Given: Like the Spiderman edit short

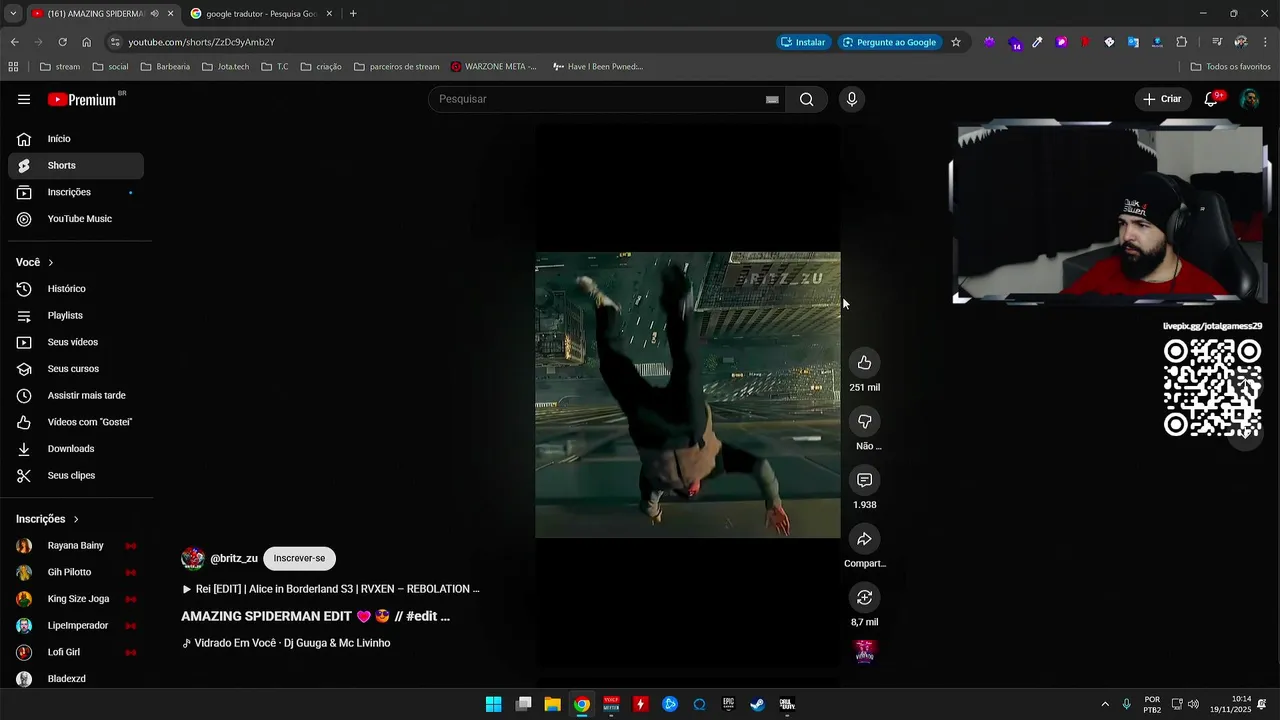Looking at the screenshot, I should pyautogui.click(x=865, y=363).
